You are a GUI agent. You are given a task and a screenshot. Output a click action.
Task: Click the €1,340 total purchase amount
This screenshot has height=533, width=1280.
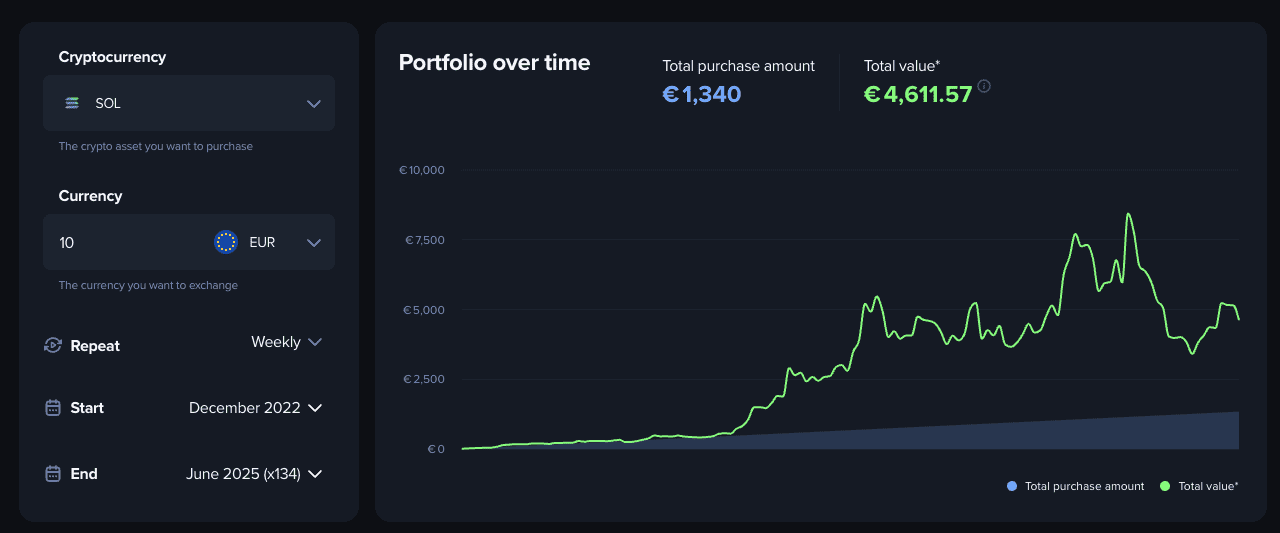(701, 95)
